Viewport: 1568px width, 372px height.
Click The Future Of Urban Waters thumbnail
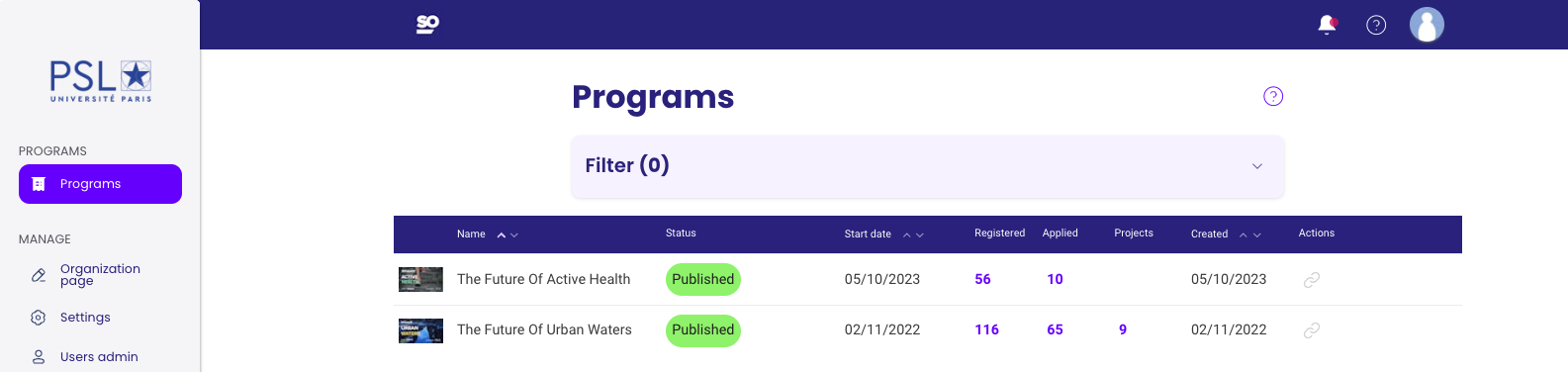pos(420,330)
